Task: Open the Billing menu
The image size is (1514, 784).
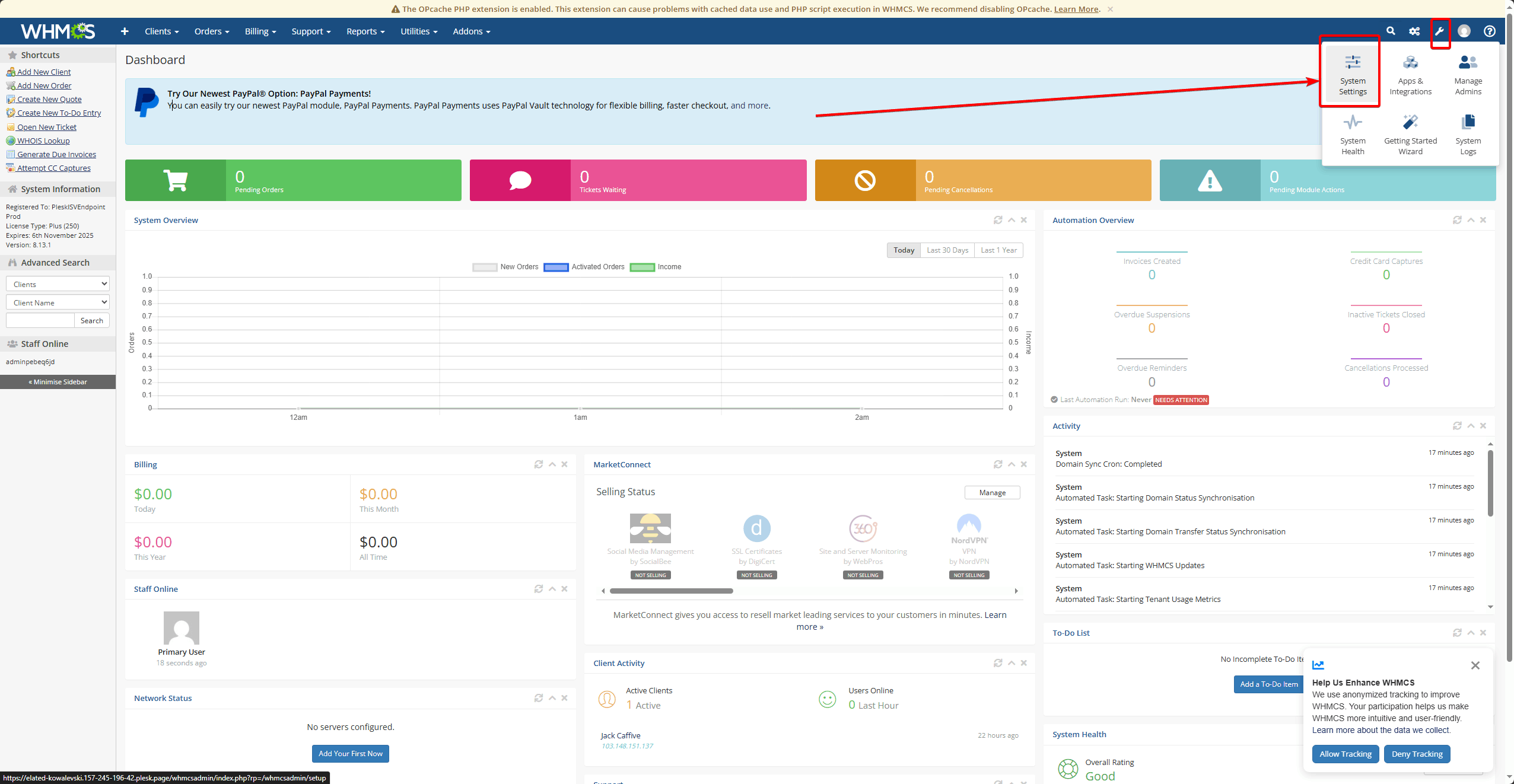Action: [260, 31]
